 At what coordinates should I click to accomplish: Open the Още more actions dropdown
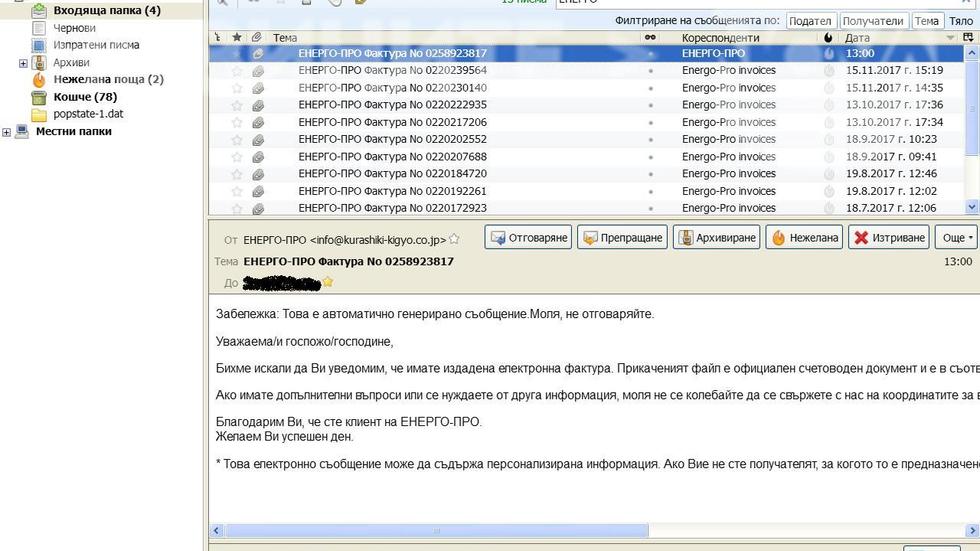point(957,237)
